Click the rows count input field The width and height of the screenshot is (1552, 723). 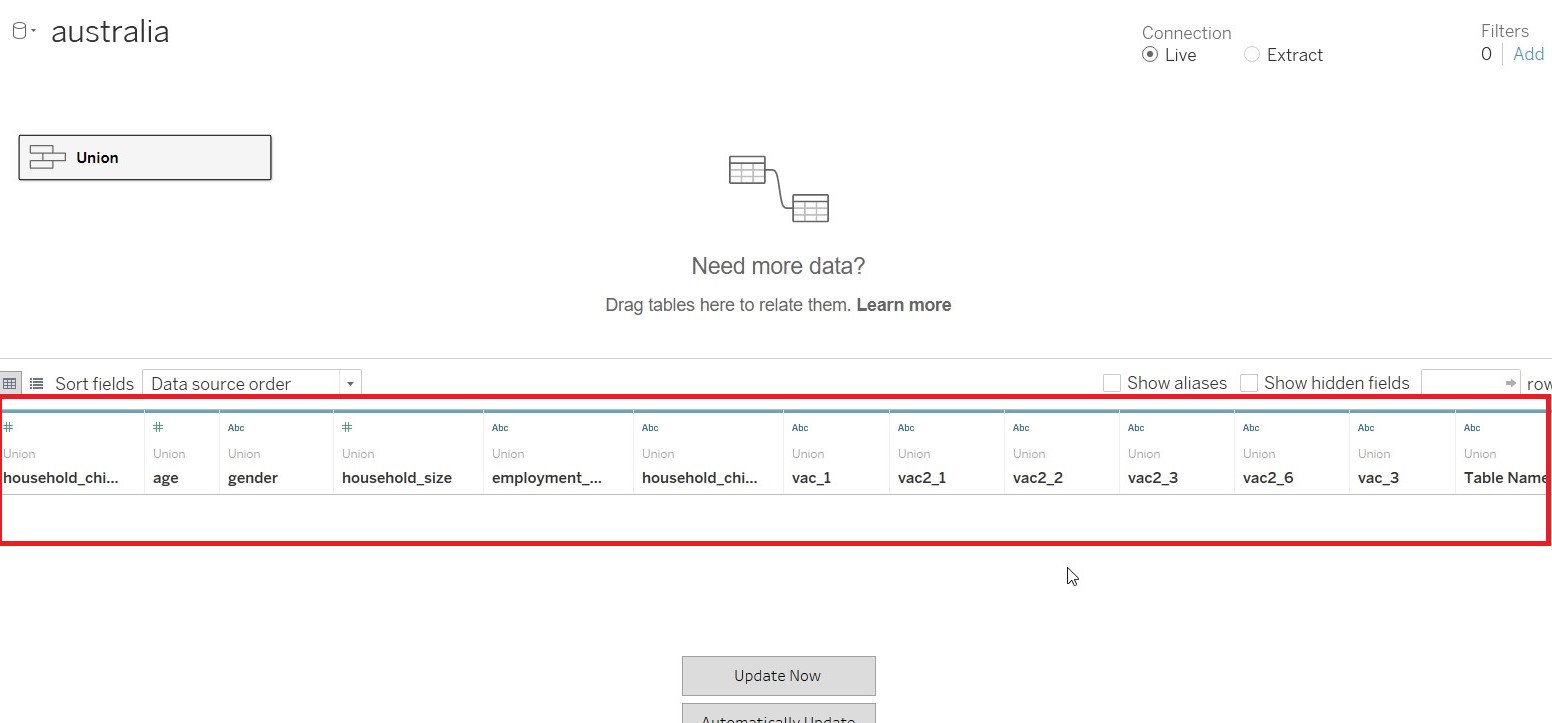point(1462,383)
